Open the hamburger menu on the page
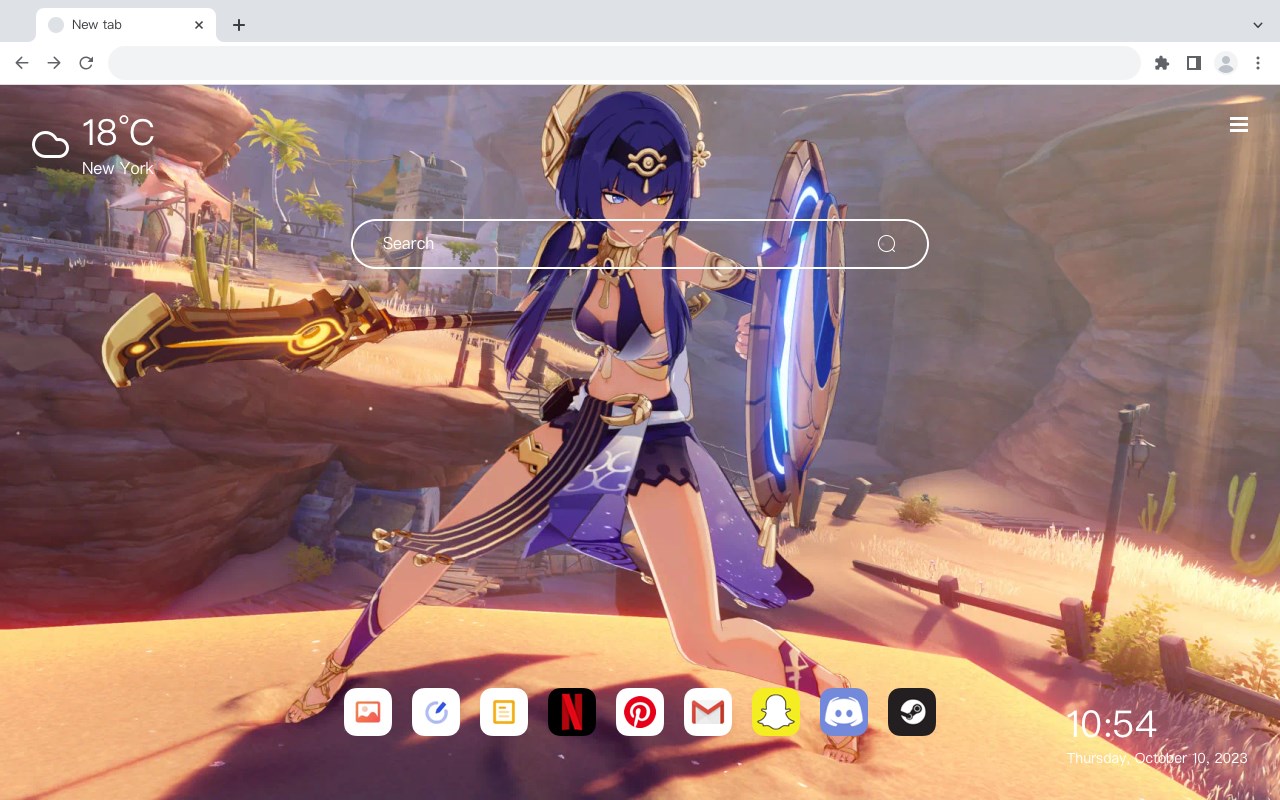Image resolution: width=1280 pixels, height=800 pixels. 1239,125
